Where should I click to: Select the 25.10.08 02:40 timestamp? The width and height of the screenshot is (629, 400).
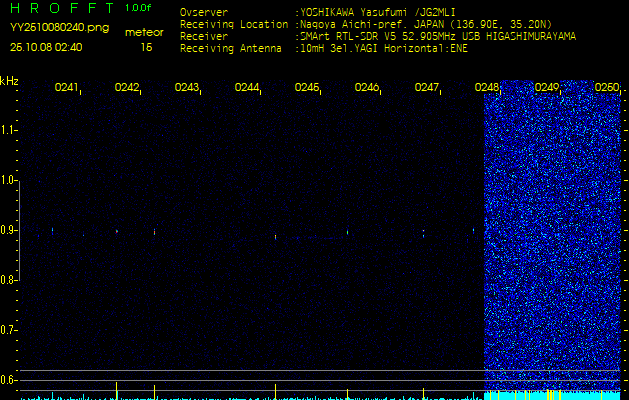(46, 46)
